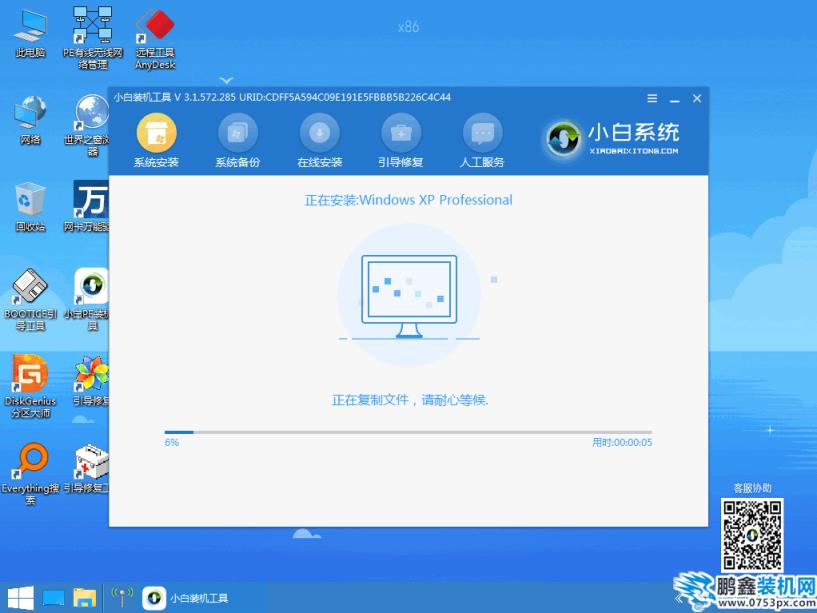Minimize the 小白装机工具 window
This screenshot has height=613, width=817.
[x=675, y=99]
